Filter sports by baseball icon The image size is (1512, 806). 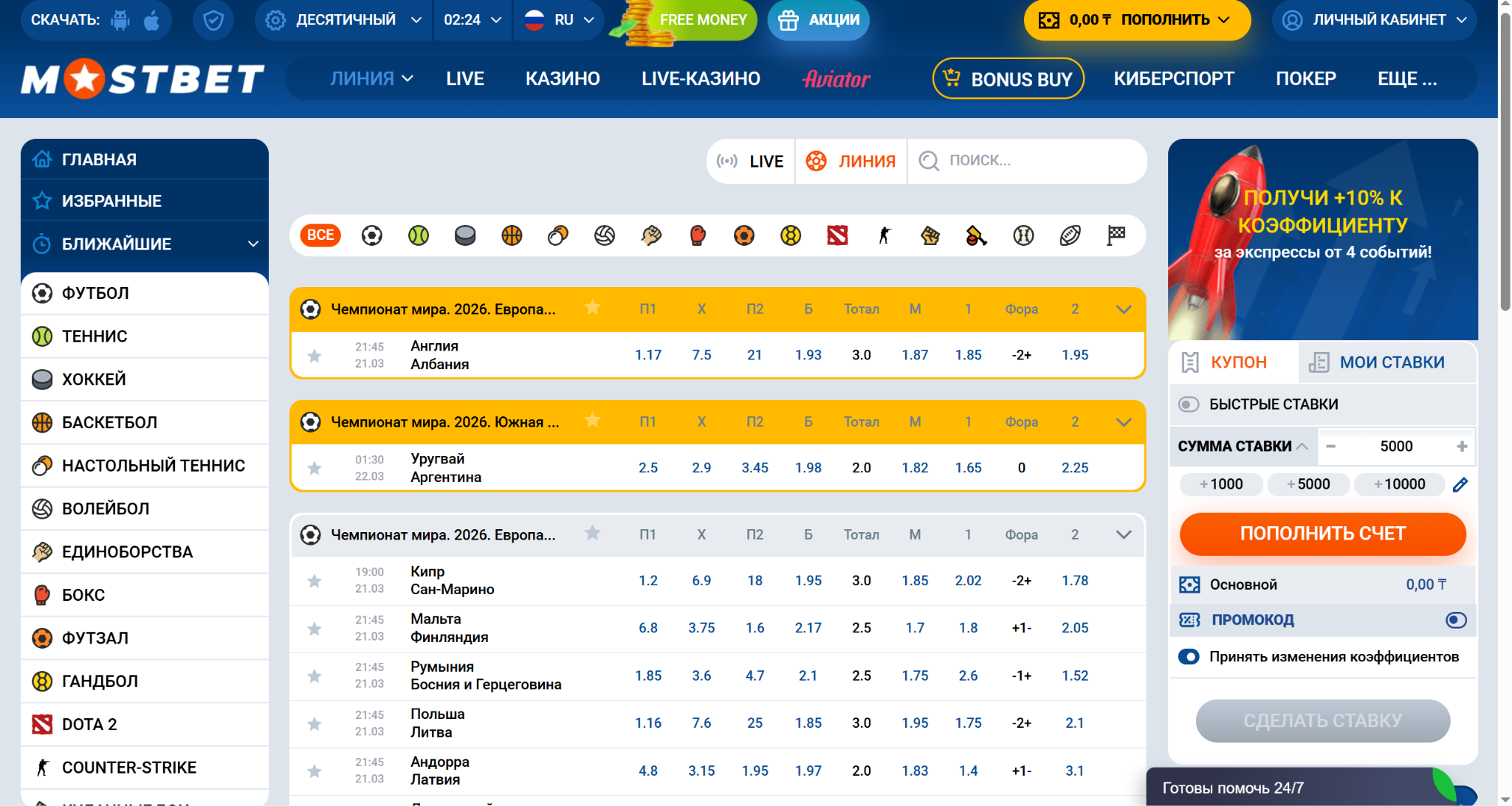pos(1023,235)
